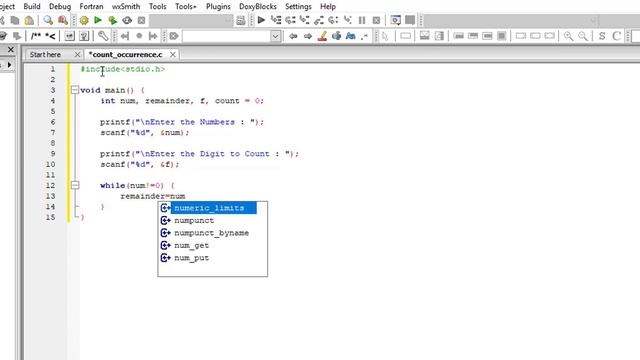Open the wxSmith menu
Screen dimensions: 640x360
click(126, 7)
